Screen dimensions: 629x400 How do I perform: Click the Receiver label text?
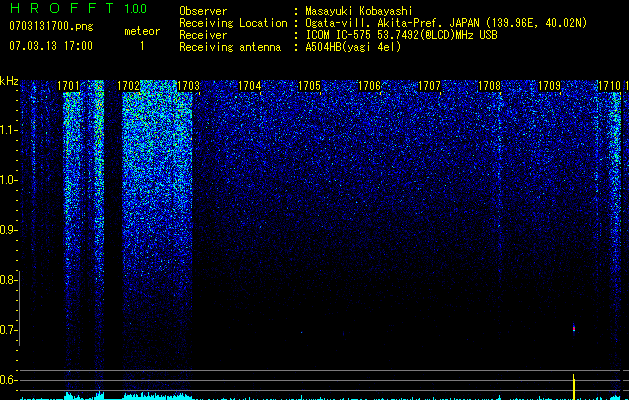point(203,35)
